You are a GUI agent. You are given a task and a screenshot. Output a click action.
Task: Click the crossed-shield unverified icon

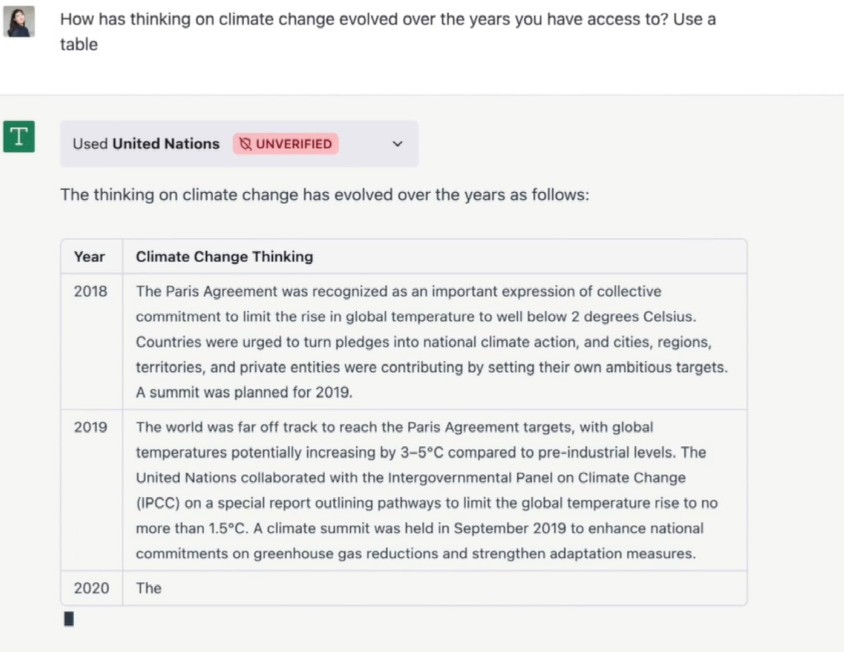click(245, 144)
